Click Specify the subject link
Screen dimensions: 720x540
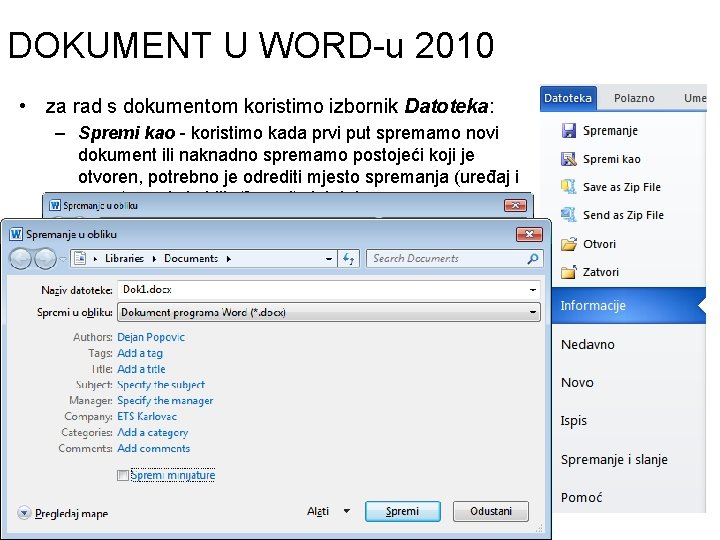point(161,385)
